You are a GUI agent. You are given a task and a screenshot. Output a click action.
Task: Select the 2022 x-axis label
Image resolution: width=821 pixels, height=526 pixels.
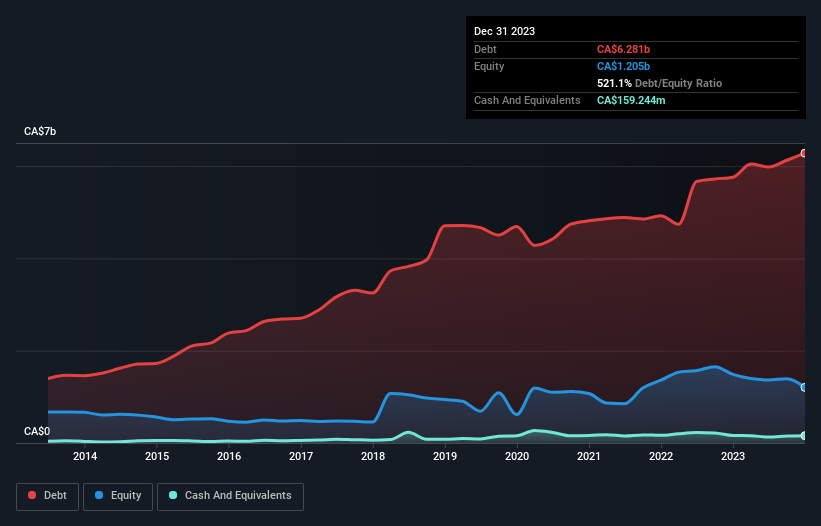coord(661,456)
